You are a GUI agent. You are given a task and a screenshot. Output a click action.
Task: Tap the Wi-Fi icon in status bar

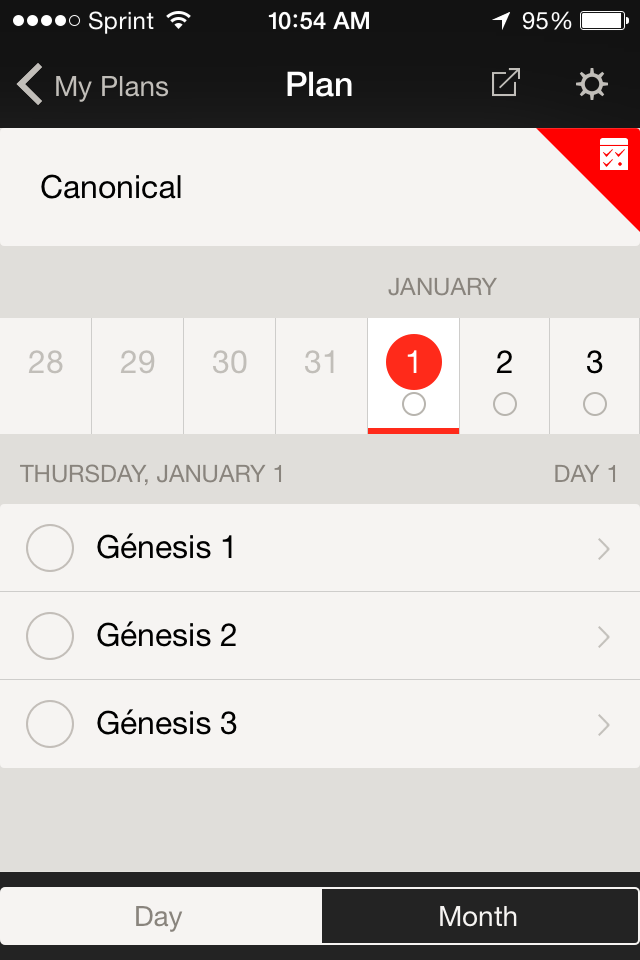pyautogui.click(x=179, y=21)
